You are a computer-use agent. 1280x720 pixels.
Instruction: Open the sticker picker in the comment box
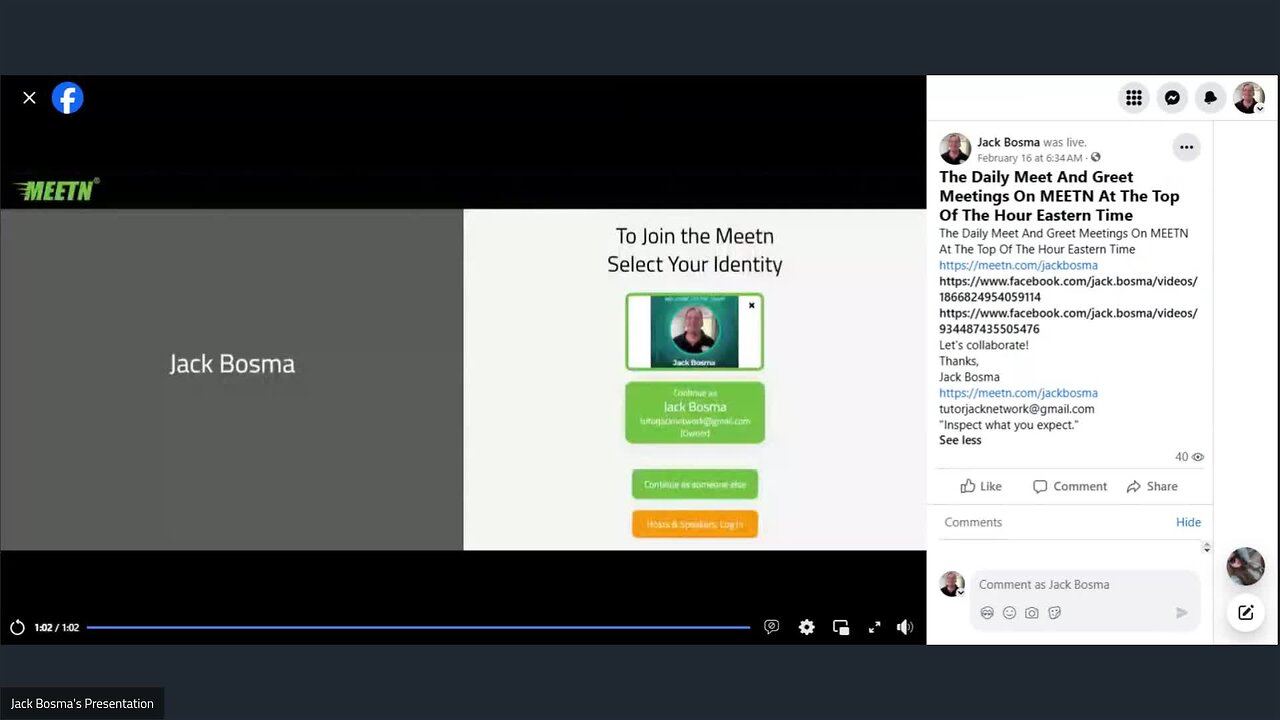1054,613
